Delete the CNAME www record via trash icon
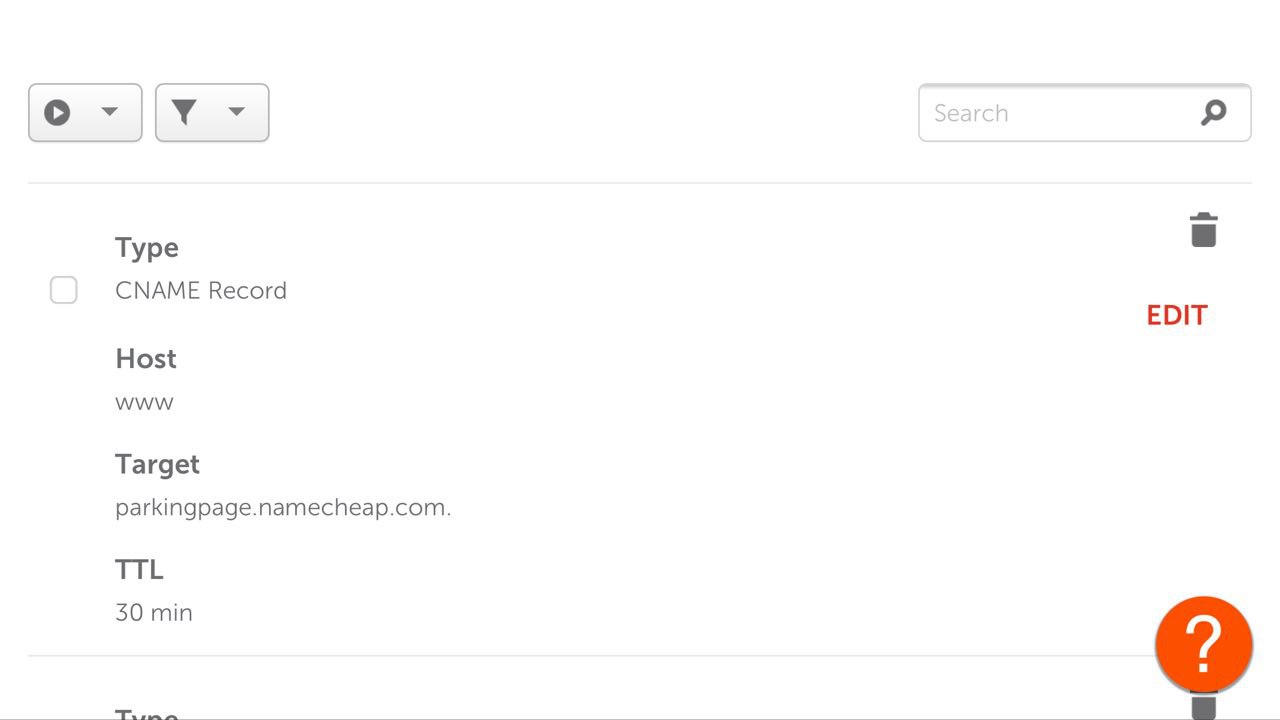1280x720 pixels. 1204,229
